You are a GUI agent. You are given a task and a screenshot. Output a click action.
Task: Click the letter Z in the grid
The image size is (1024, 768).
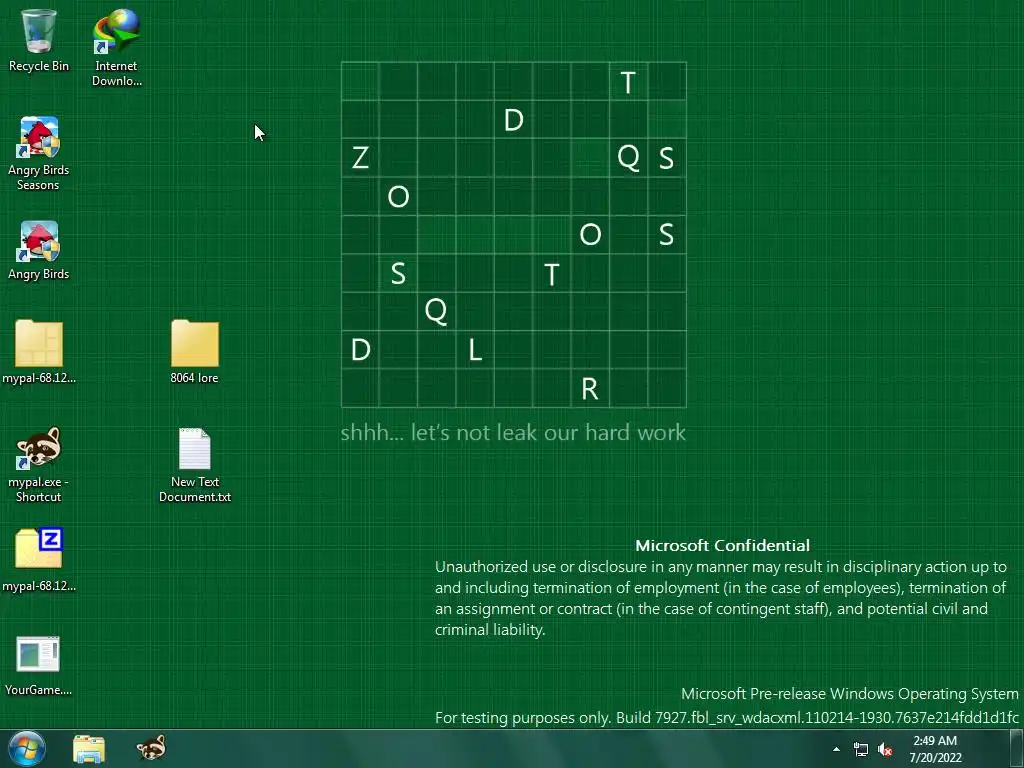pos(360,158)
